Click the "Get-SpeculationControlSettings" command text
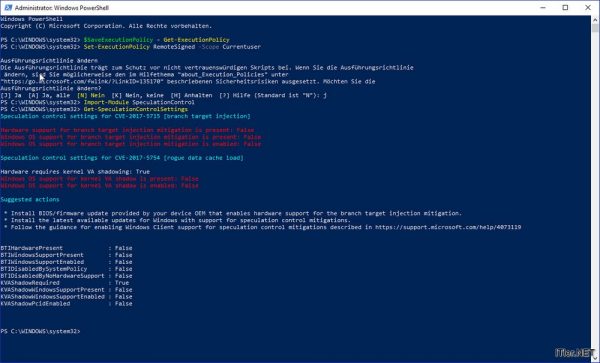The image size is (600, 363). point(136,109)
